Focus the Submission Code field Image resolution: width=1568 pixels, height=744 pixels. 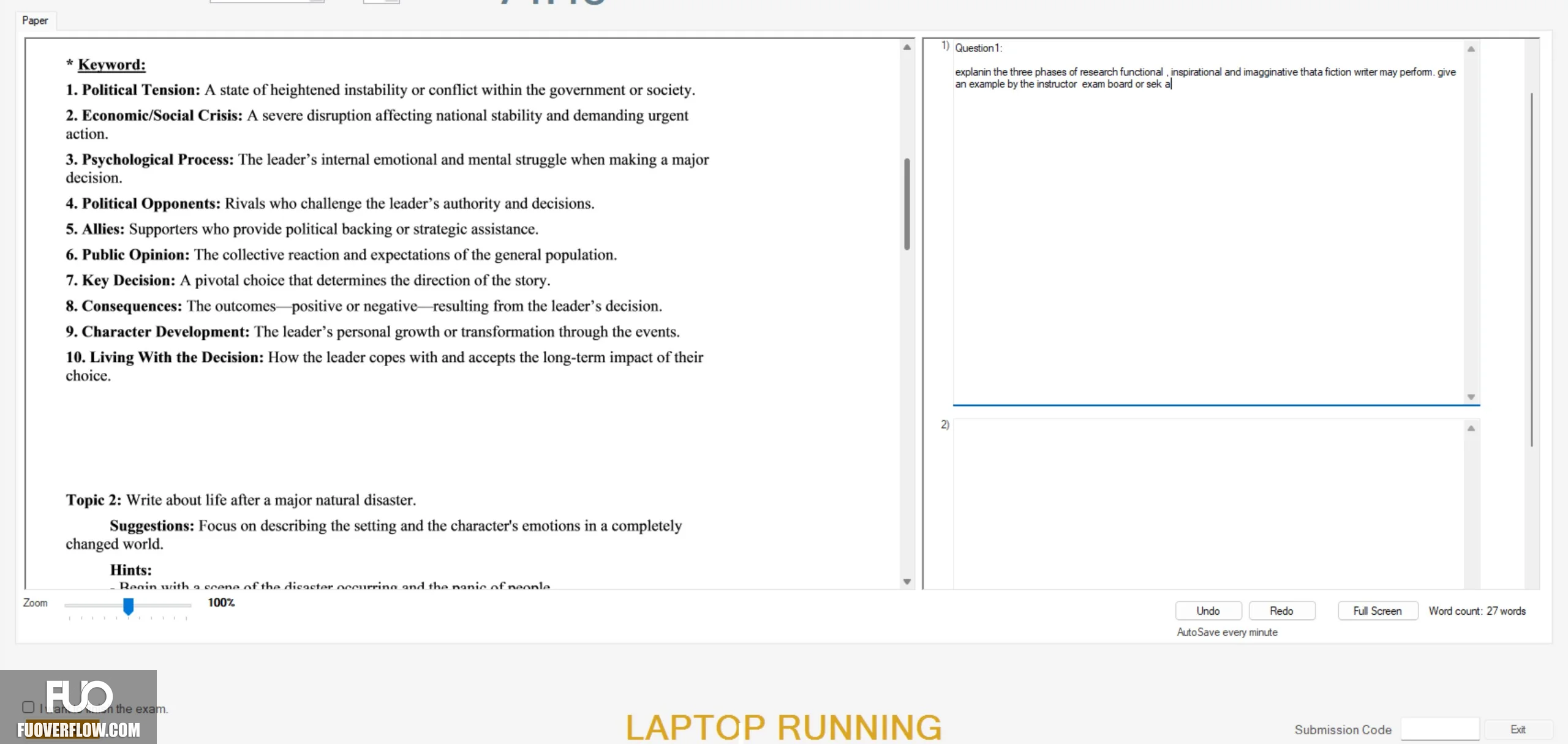click(1440, 729)
